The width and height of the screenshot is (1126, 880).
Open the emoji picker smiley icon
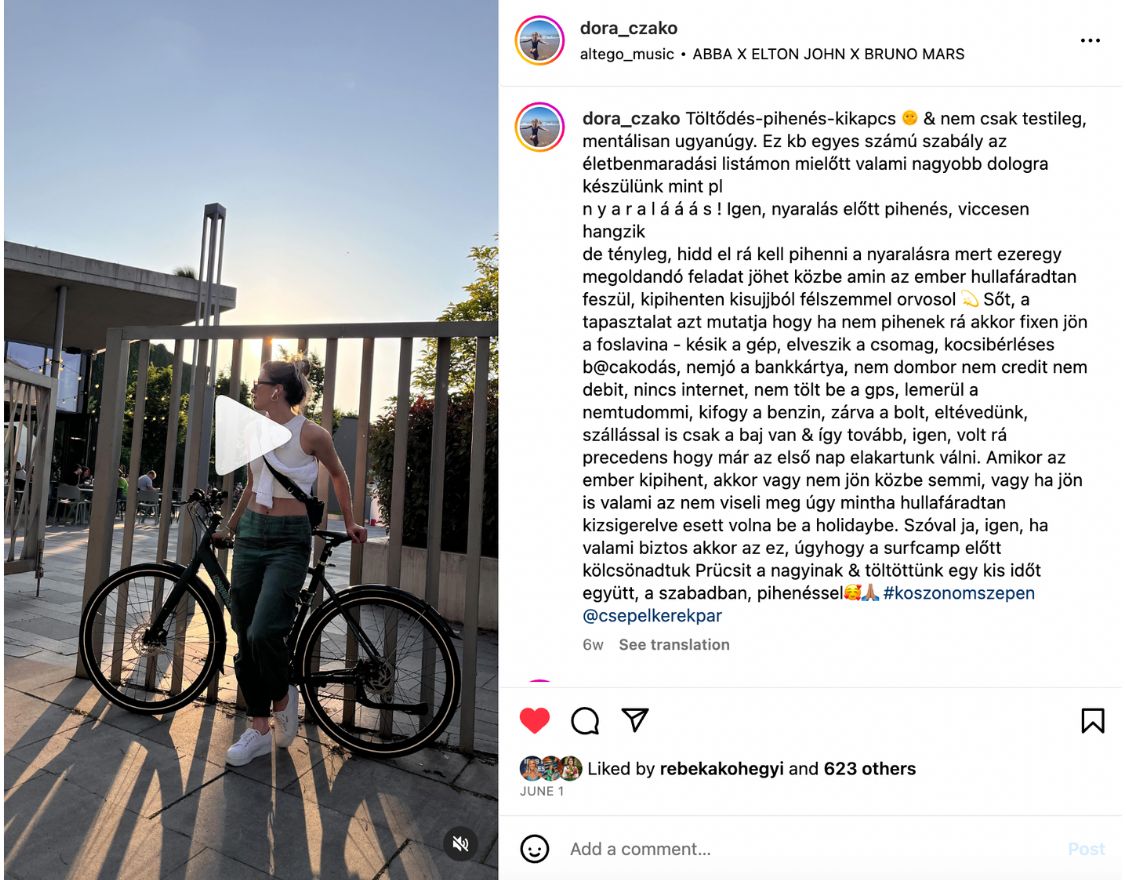tap(534, 848)
